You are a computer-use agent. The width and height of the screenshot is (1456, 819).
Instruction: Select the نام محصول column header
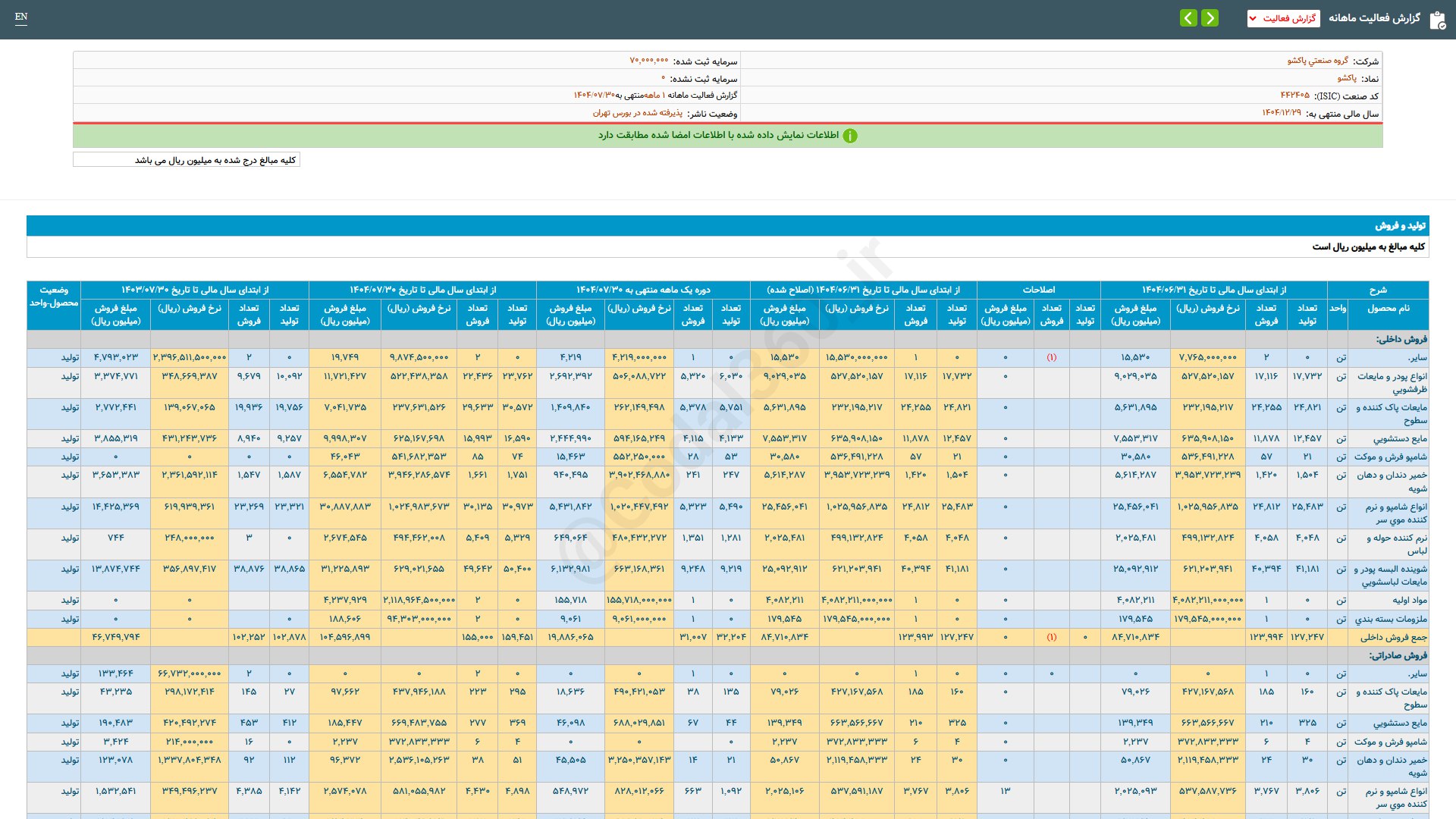click(1388, 309)
